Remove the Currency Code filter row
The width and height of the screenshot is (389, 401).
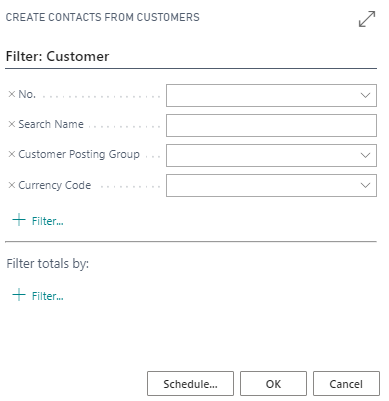[x=12, y=185]
